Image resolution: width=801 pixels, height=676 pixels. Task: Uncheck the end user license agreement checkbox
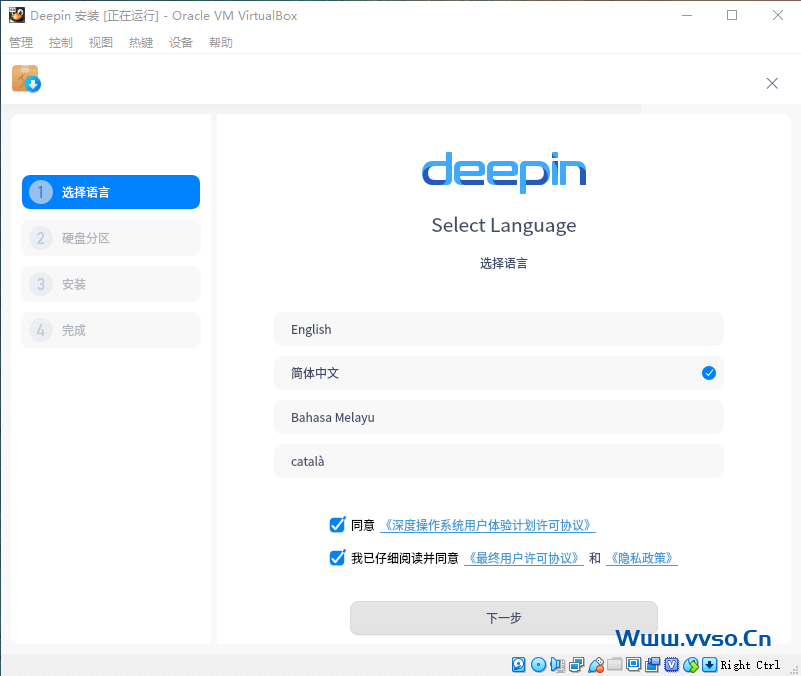click(x=337, y=558)
